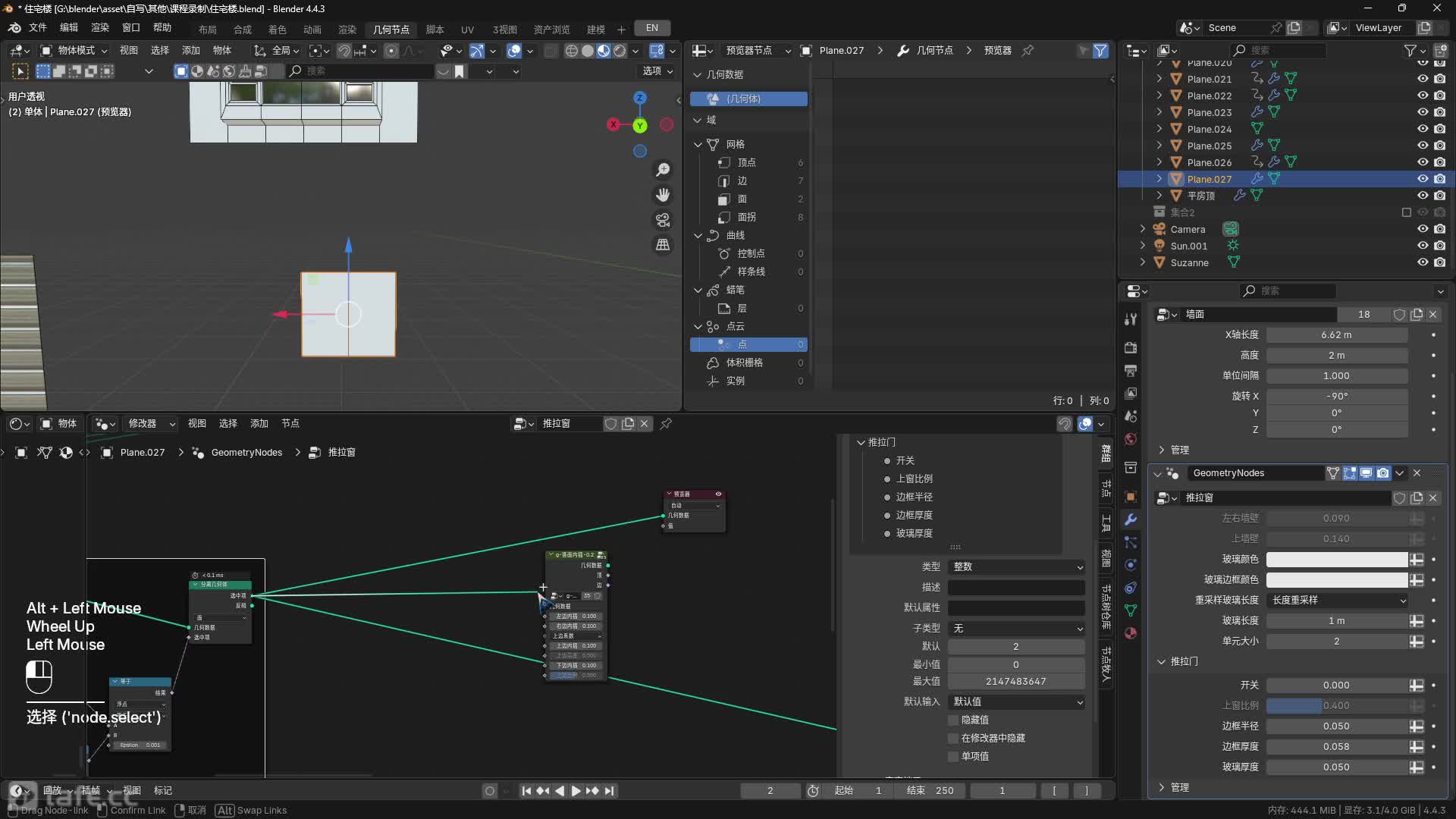The width and height of the screenshot is (1456, 819).
Task: Enable the 隐藏值 checkbox
Action: (x=953, y=720)
